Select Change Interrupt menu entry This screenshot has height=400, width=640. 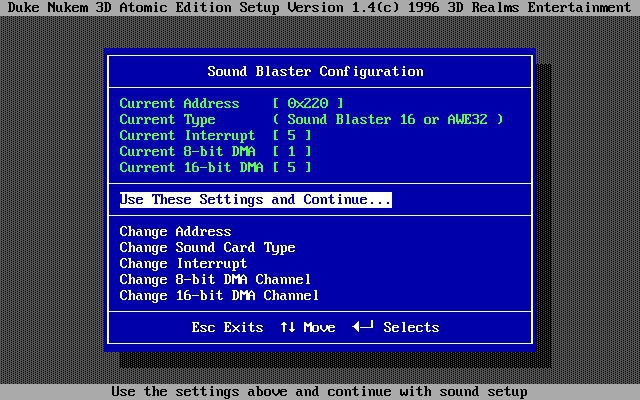click(183, 264)
